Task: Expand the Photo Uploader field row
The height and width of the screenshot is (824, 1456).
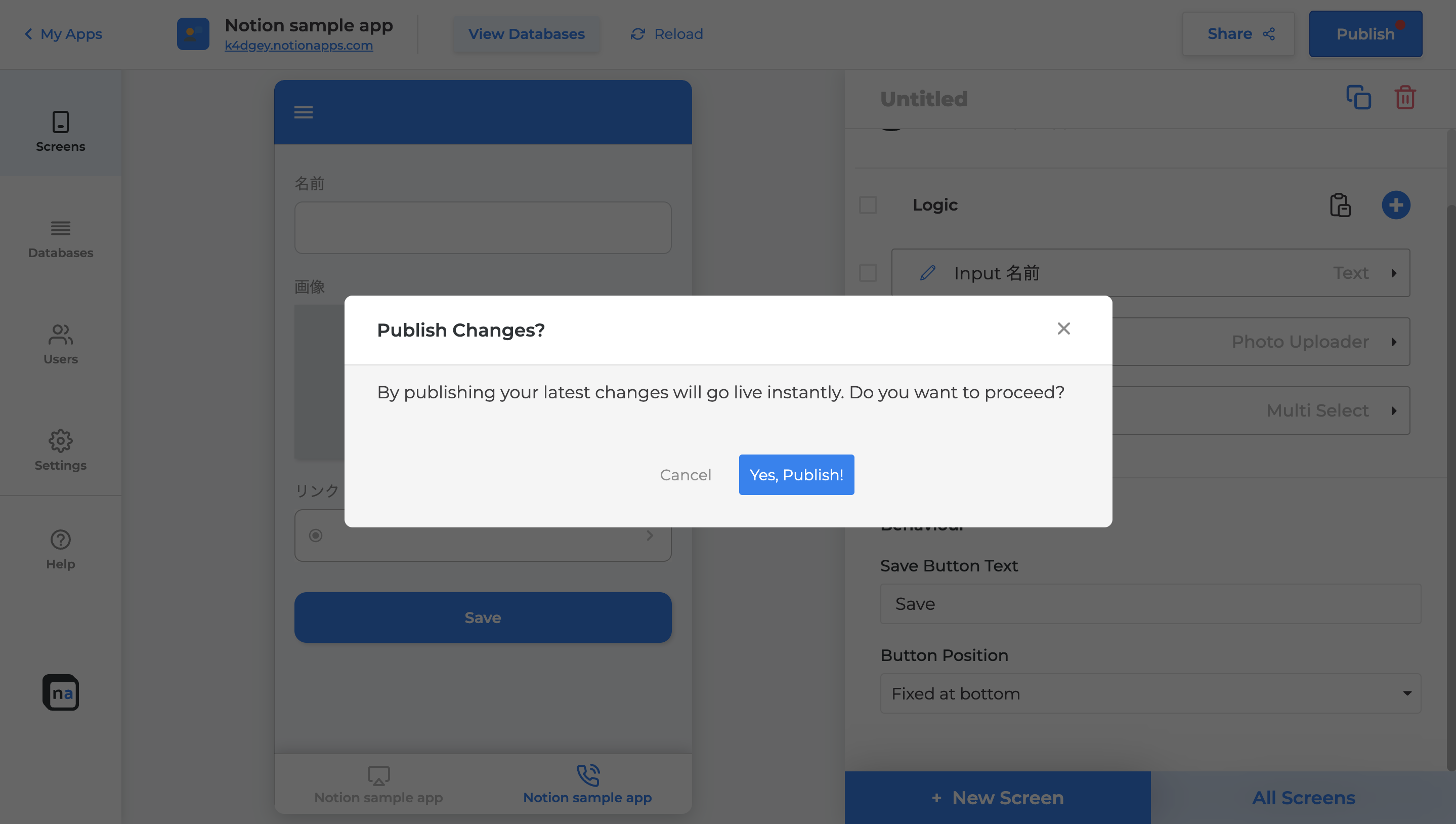Action: [x=1394, y=342]
